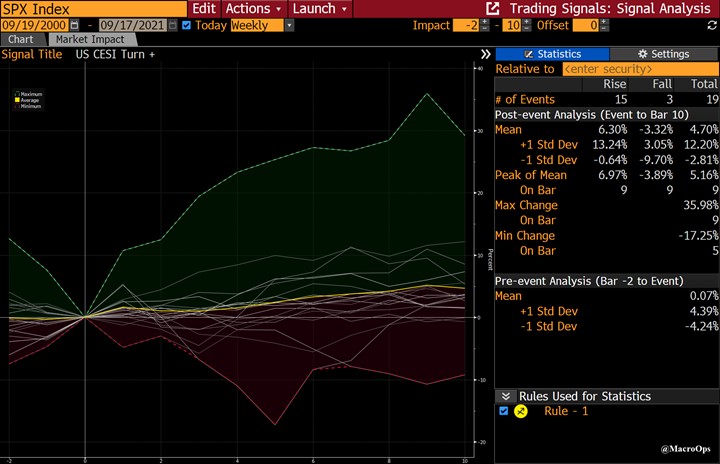Click the yellow Average legend swatch
This screenshot has height=464, width=720.
(17, 100)
